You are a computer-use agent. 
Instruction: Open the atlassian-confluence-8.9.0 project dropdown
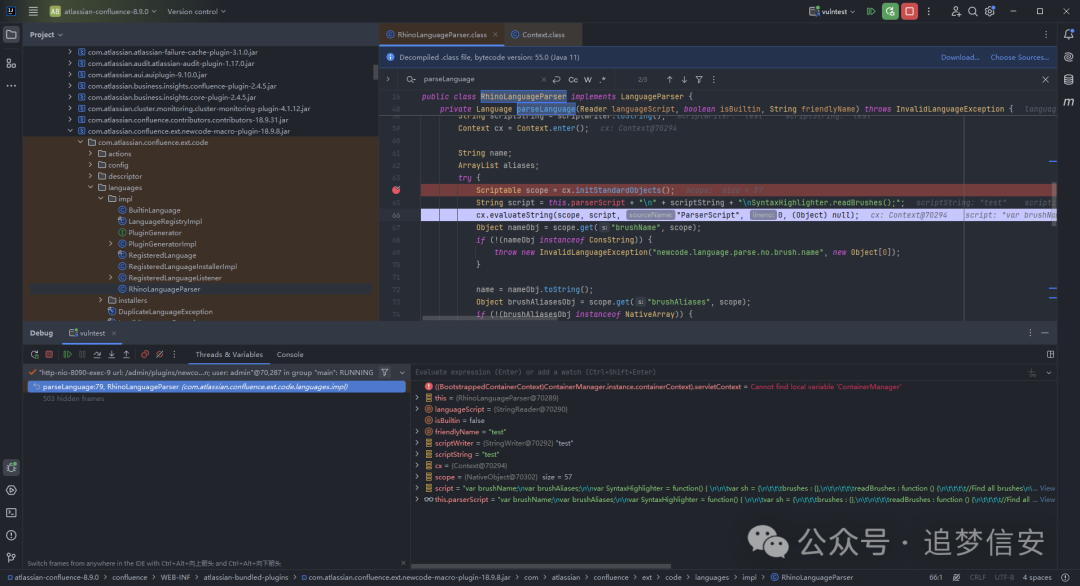click(103, 11)
